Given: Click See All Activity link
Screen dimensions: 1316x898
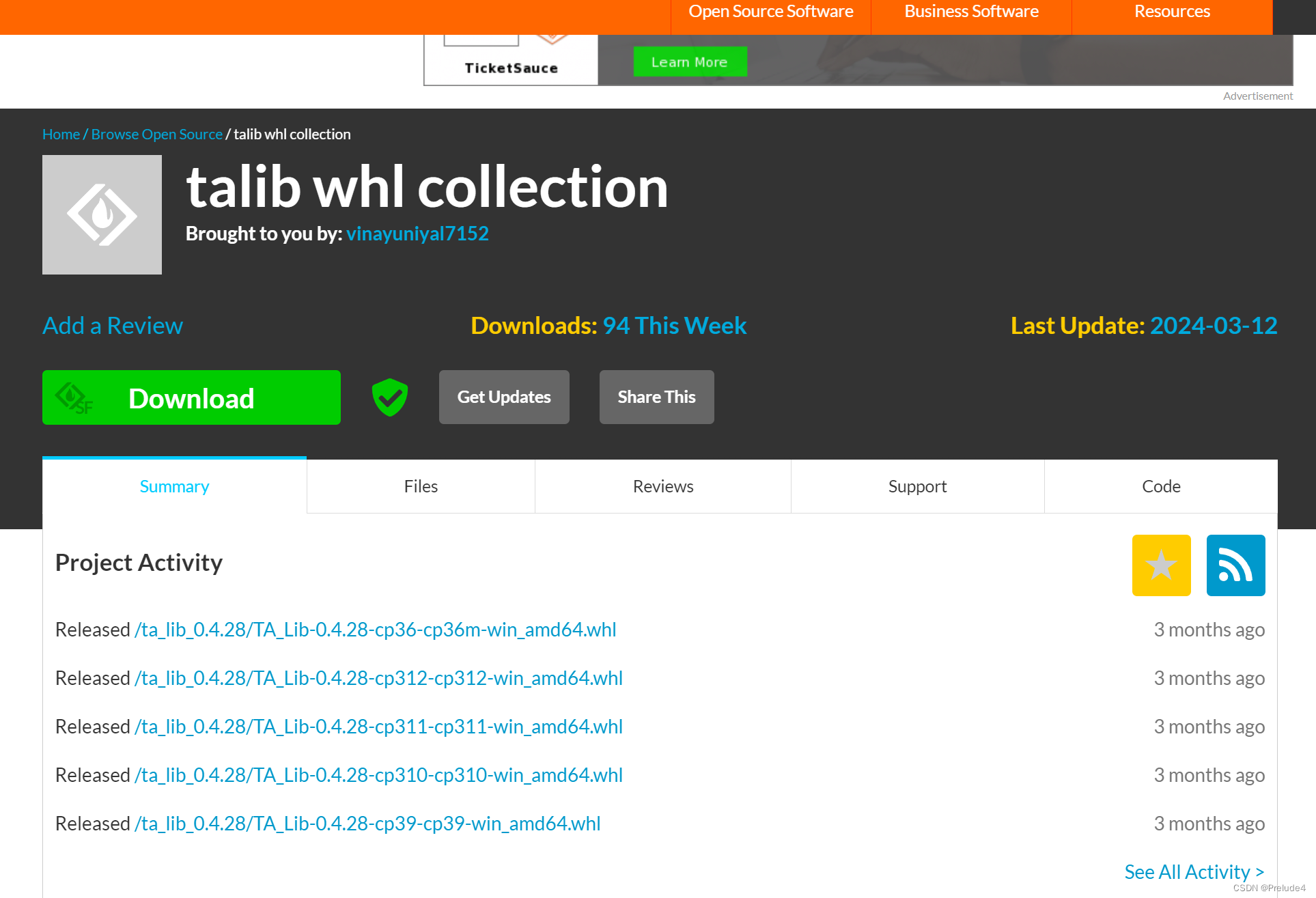Looking at the screenshot, I should pos(1194,872).
